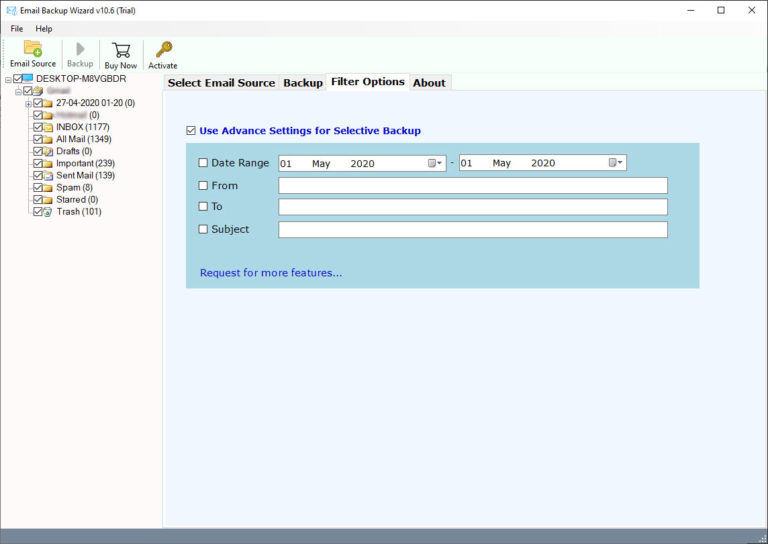Enable the Date Range filter checkbox
This screenshot has height=544, width=768.
[x=203, y=163]
